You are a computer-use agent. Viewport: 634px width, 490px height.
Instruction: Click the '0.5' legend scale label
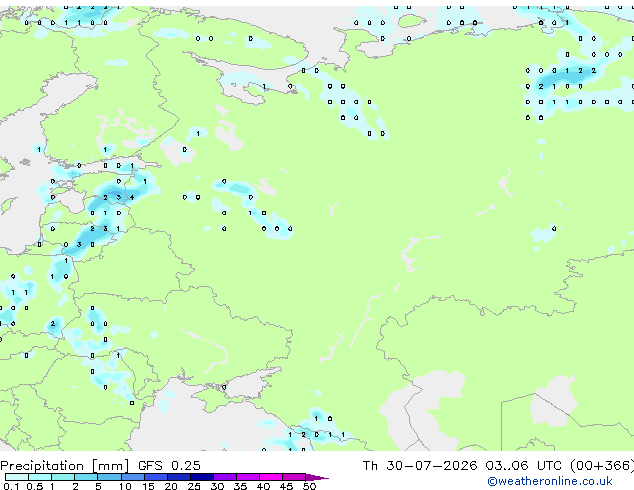coord(35,486)
